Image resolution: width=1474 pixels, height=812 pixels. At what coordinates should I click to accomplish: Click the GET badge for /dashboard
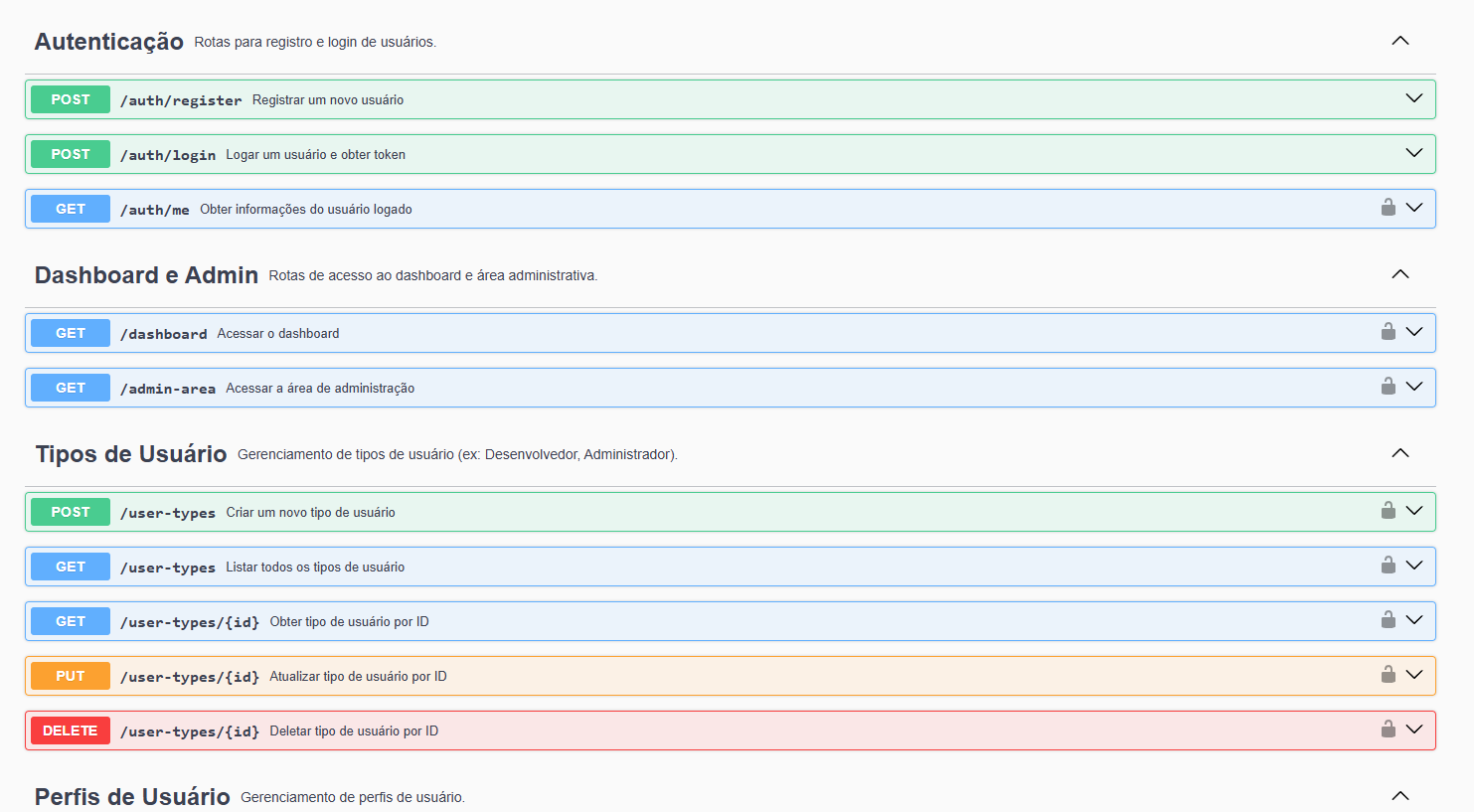(x=71, y=333)
